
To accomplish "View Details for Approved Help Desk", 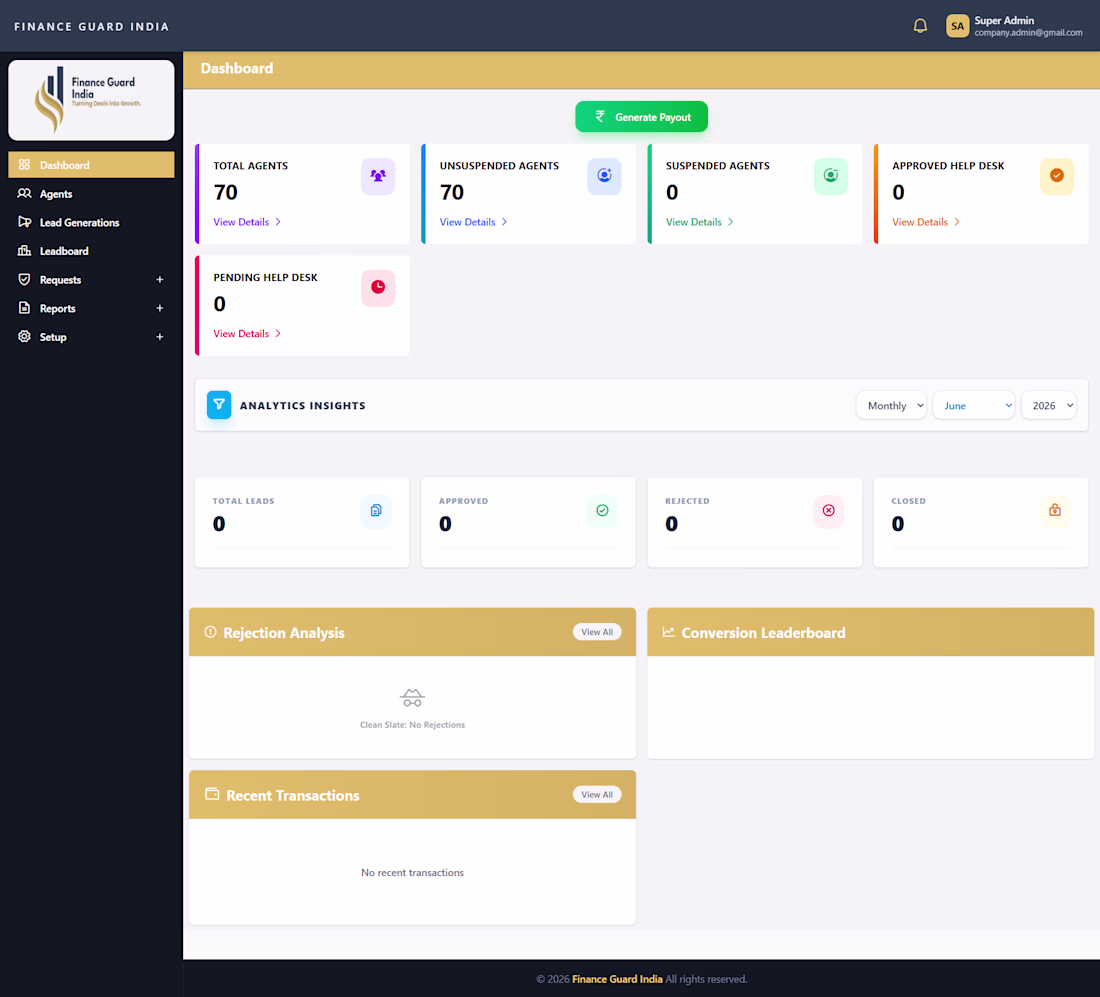I will coord(926,222).
